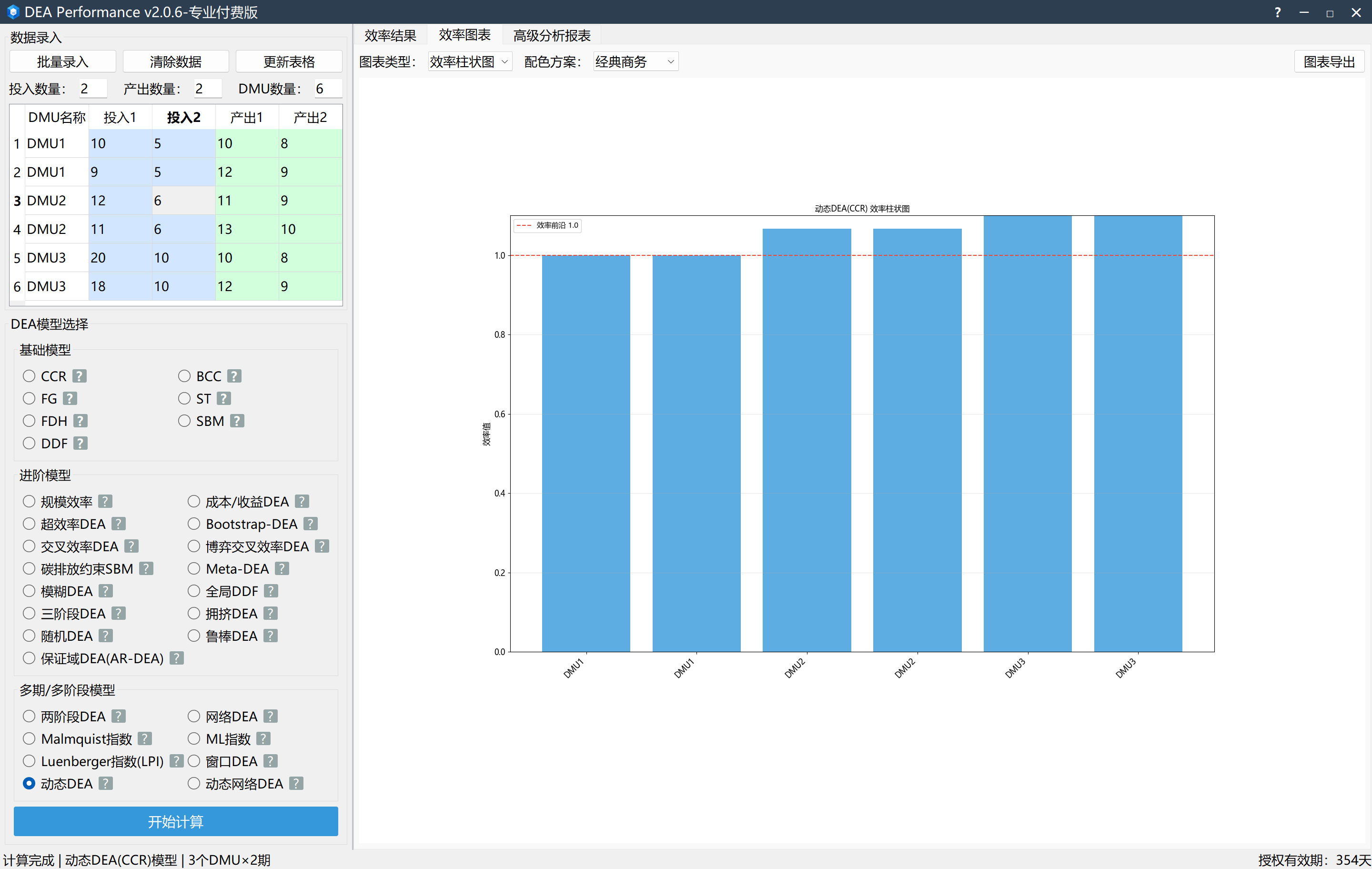This screenshot has width=1372, height=869.
Task: Switch to 高级分析报表 tab
Action: [552, 35]
